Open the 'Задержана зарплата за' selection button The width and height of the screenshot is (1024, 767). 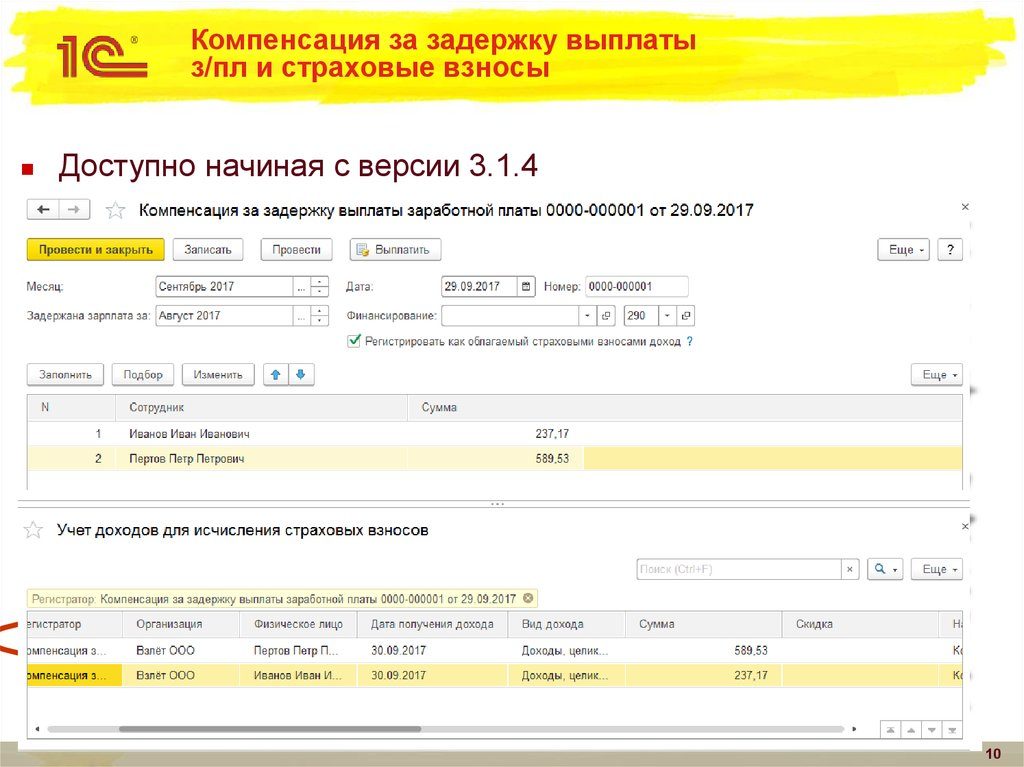(301, 316)
